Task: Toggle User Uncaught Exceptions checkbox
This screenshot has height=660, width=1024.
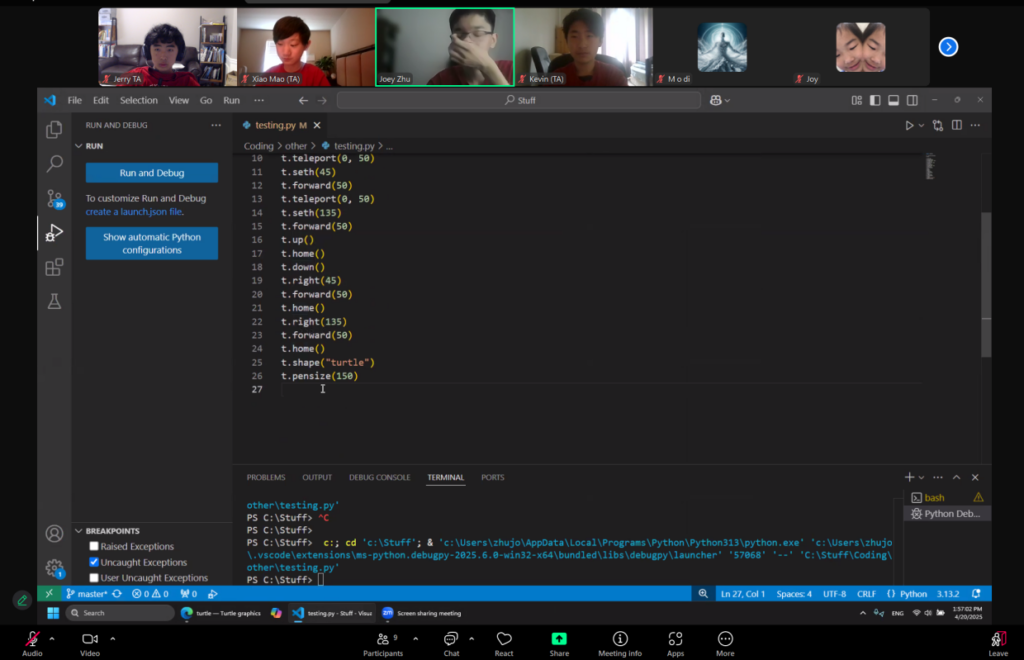Action: (94, 577)
